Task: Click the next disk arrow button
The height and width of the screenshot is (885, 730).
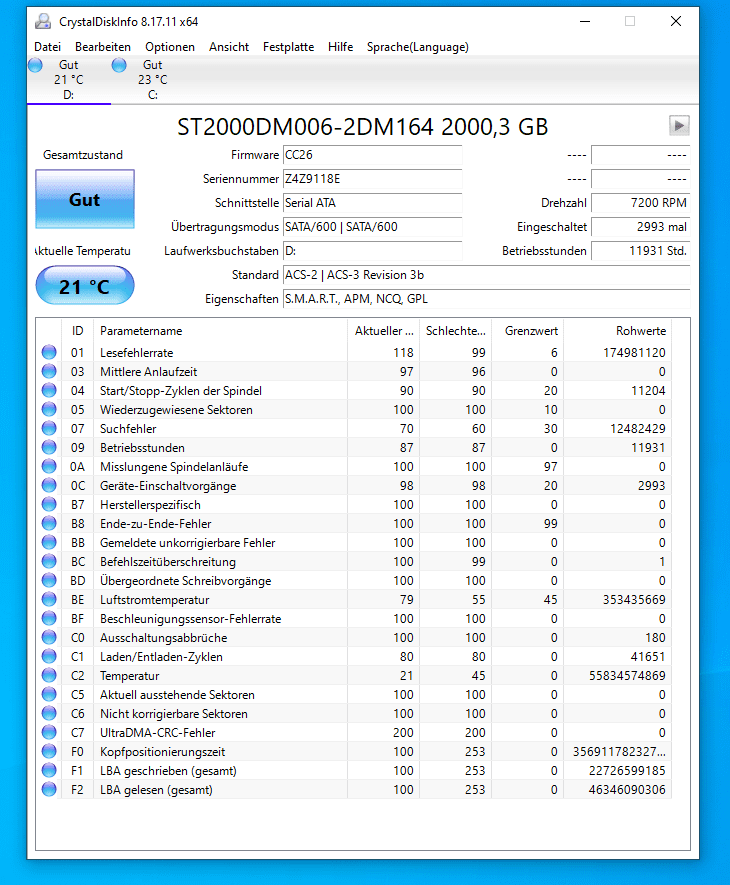Action: [x=679, y=125]
